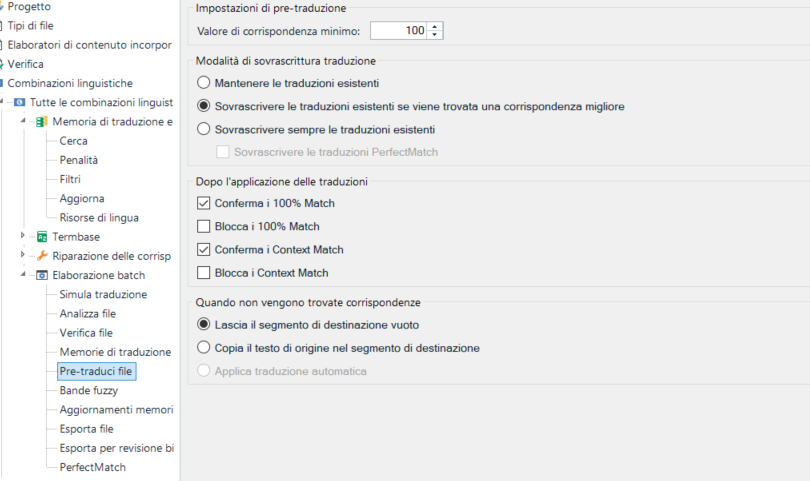Expand the Termbase tree node

(22, 236)
